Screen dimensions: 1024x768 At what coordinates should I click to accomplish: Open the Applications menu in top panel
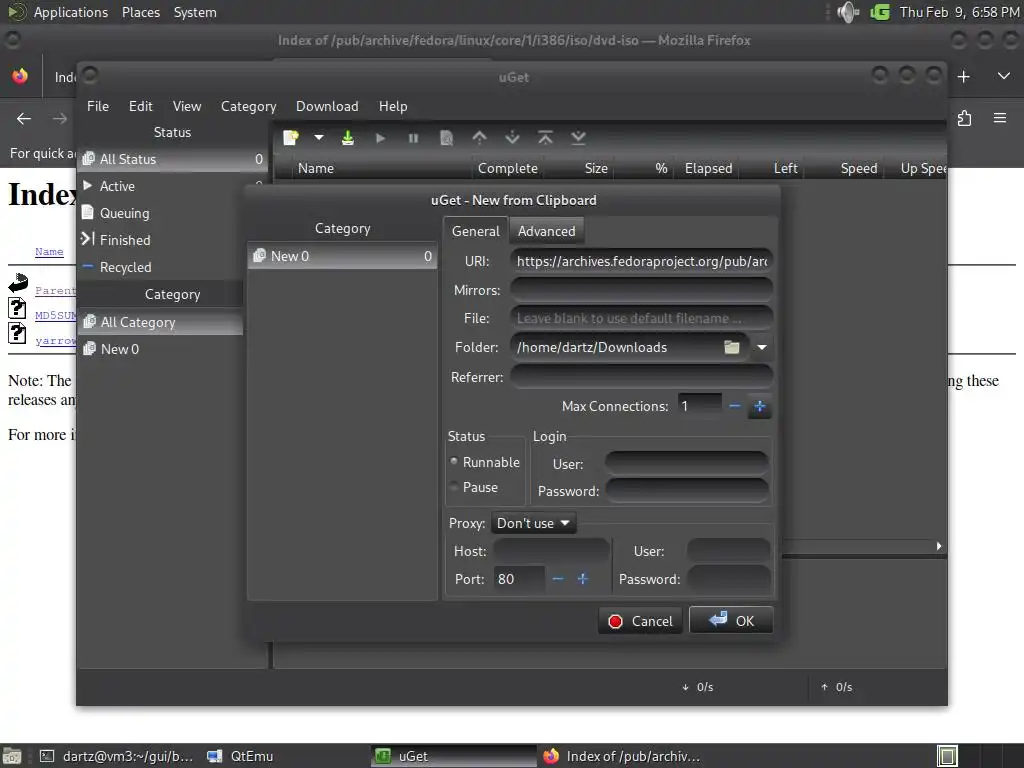pos(71,12)
